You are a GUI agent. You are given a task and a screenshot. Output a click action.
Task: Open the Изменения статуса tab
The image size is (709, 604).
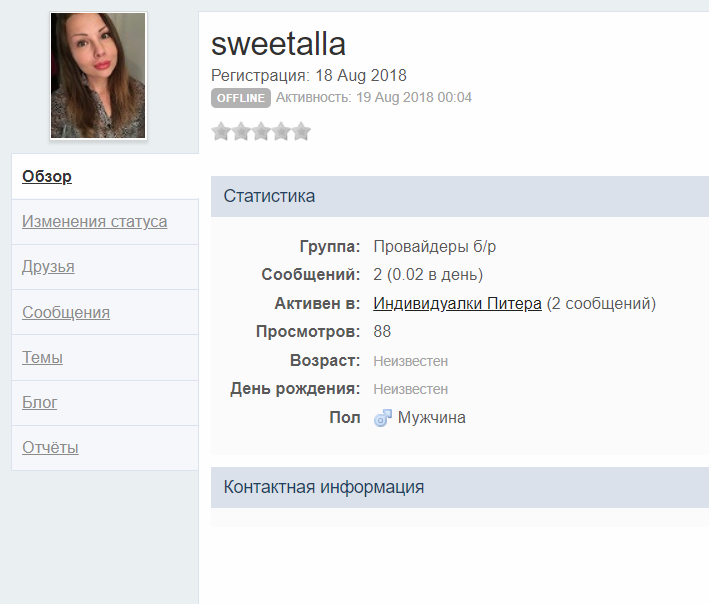[94, 222]
